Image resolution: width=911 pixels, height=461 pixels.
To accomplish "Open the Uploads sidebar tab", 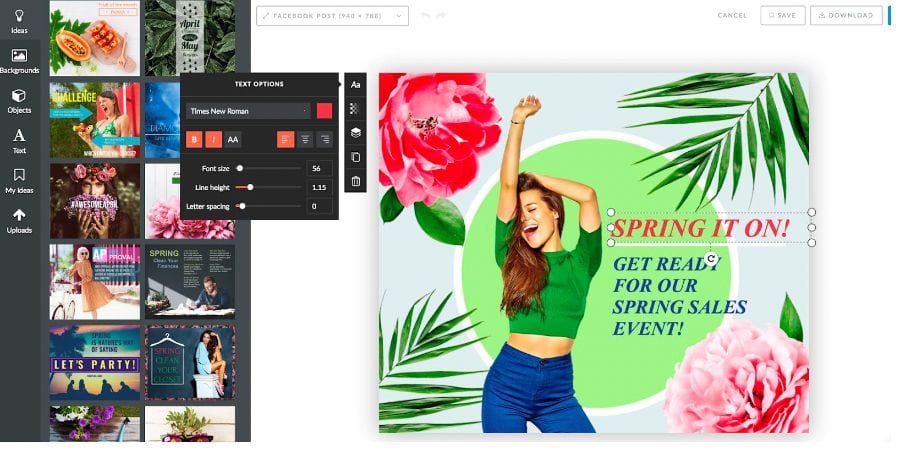I will (x=19, y=221).
